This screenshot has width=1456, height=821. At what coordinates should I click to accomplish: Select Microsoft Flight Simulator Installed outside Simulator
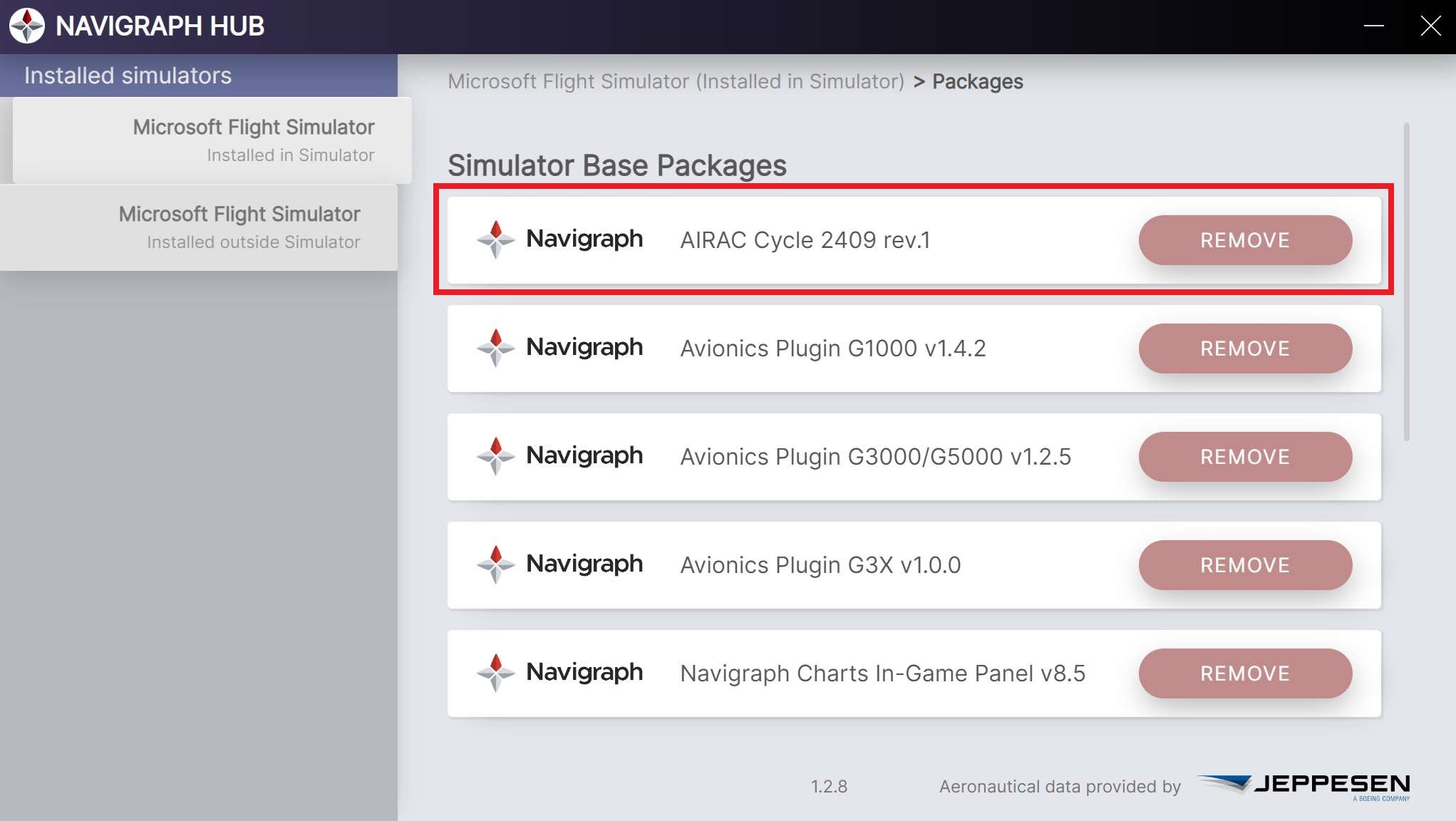pos(199,227)
